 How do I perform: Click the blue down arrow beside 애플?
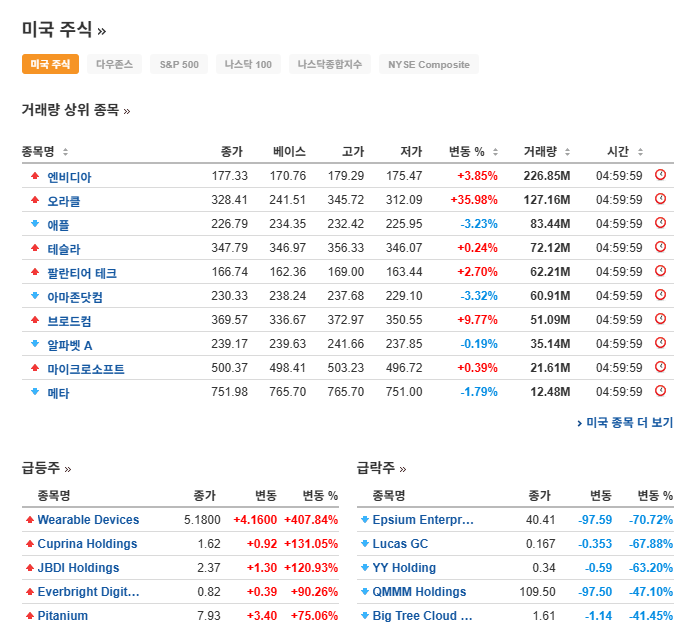[35, 223]
